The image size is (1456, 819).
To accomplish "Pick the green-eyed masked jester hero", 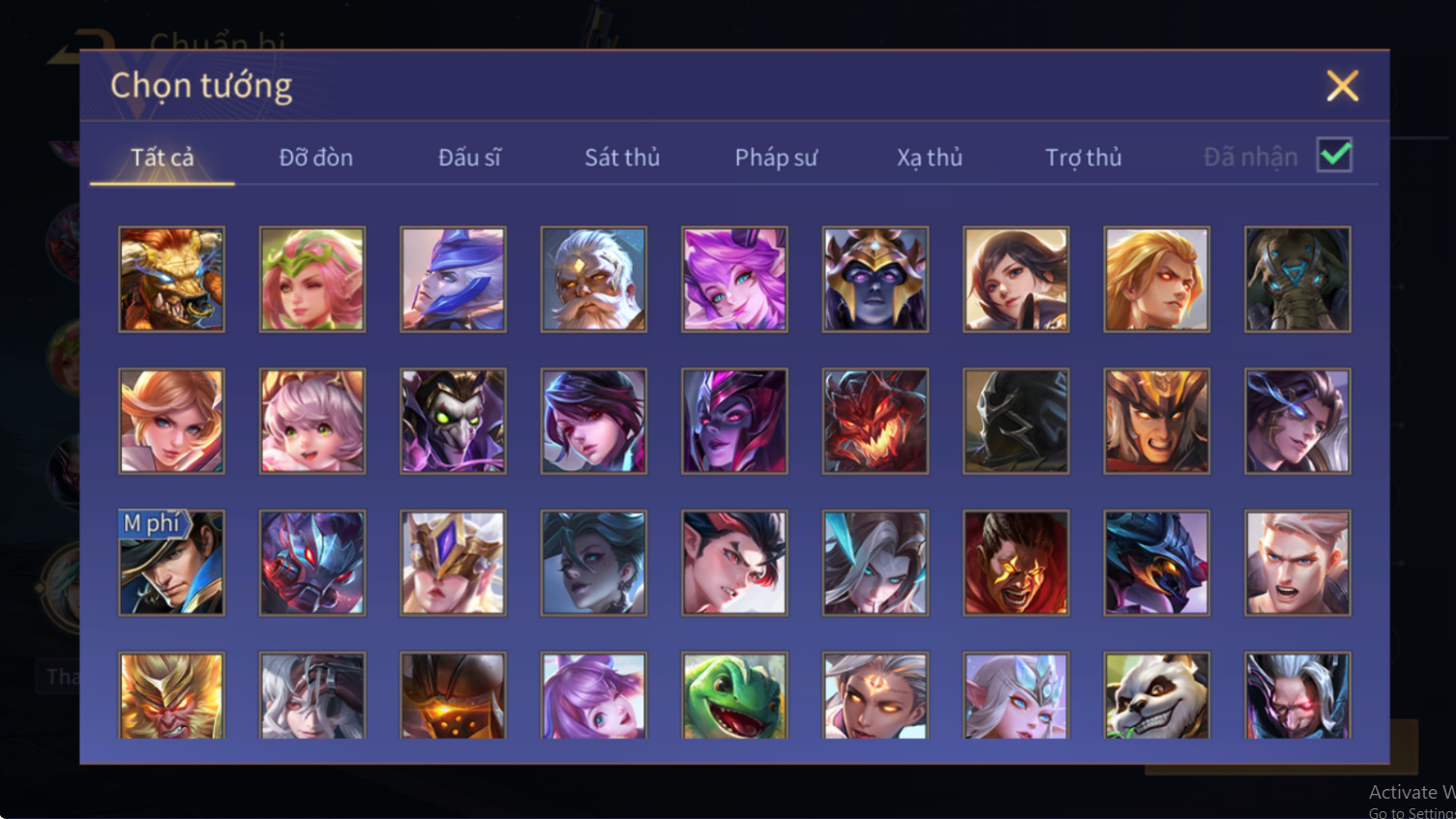I will 453,421.
